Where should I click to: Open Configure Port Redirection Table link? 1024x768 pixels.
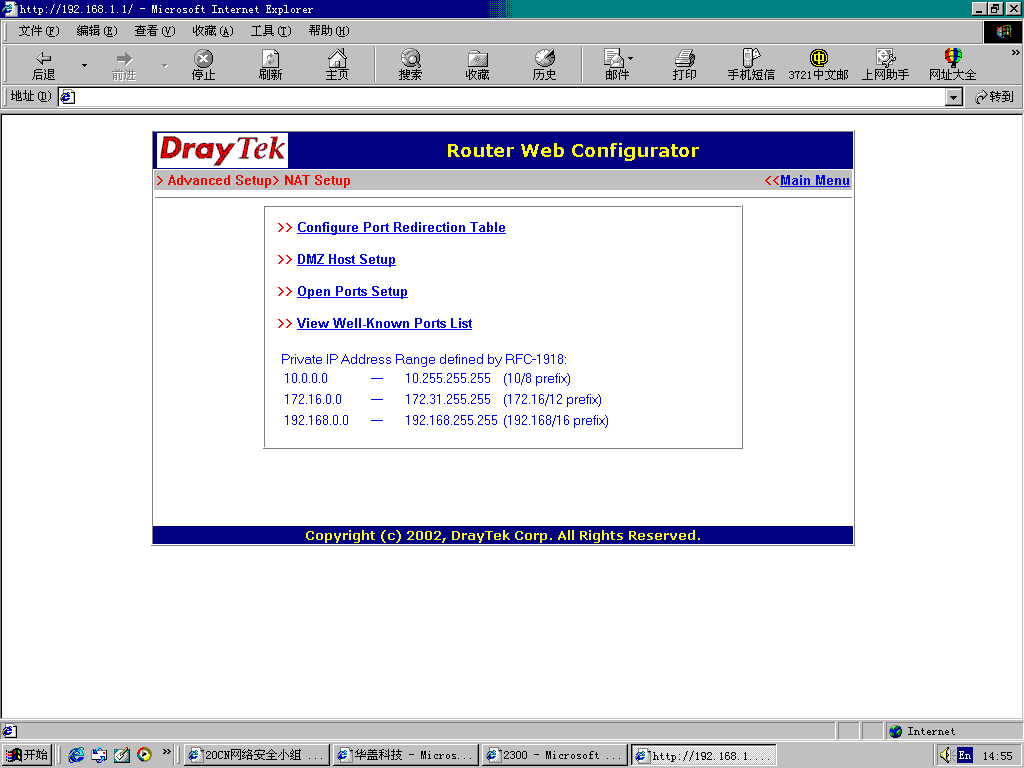click(401, 227)
